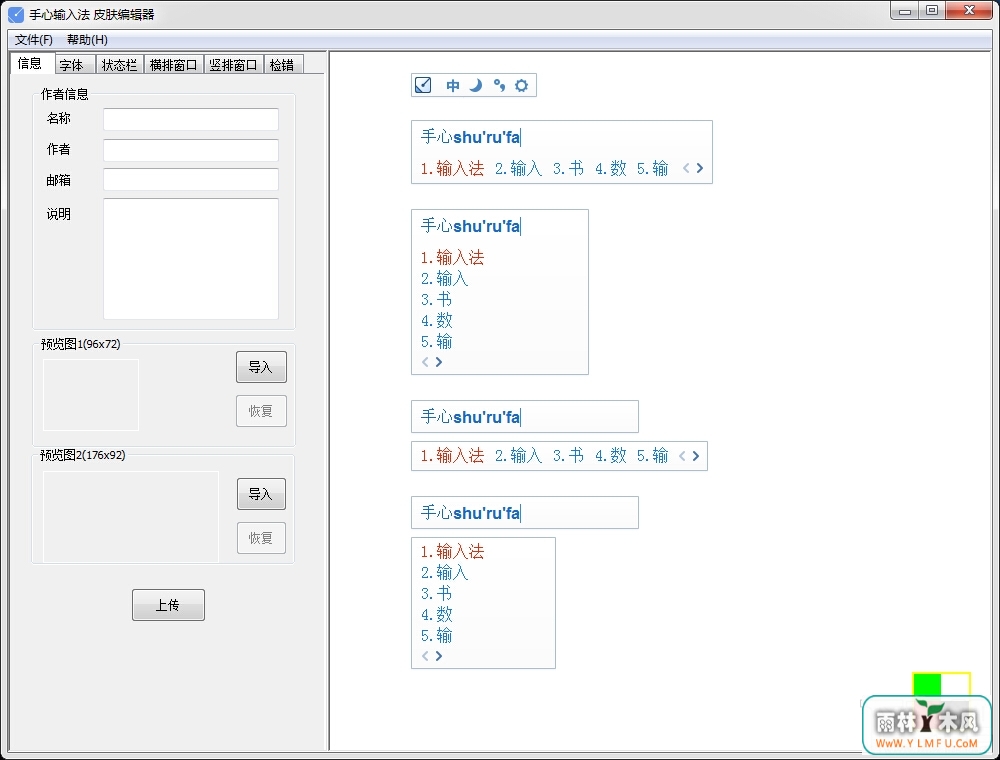Switch to the 横排窗口 tab

[x=173, y=65]
